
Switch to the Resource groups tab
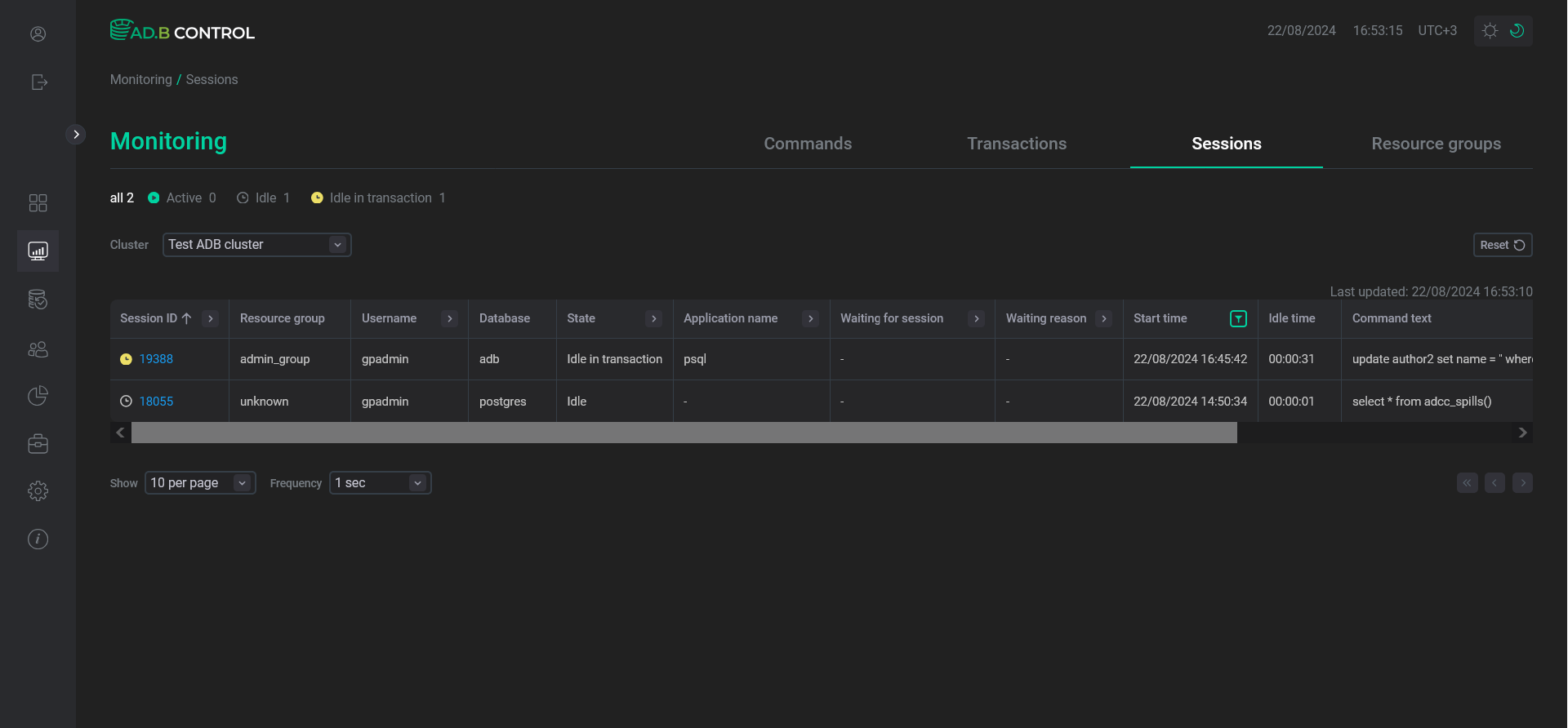click(1436, 144)
